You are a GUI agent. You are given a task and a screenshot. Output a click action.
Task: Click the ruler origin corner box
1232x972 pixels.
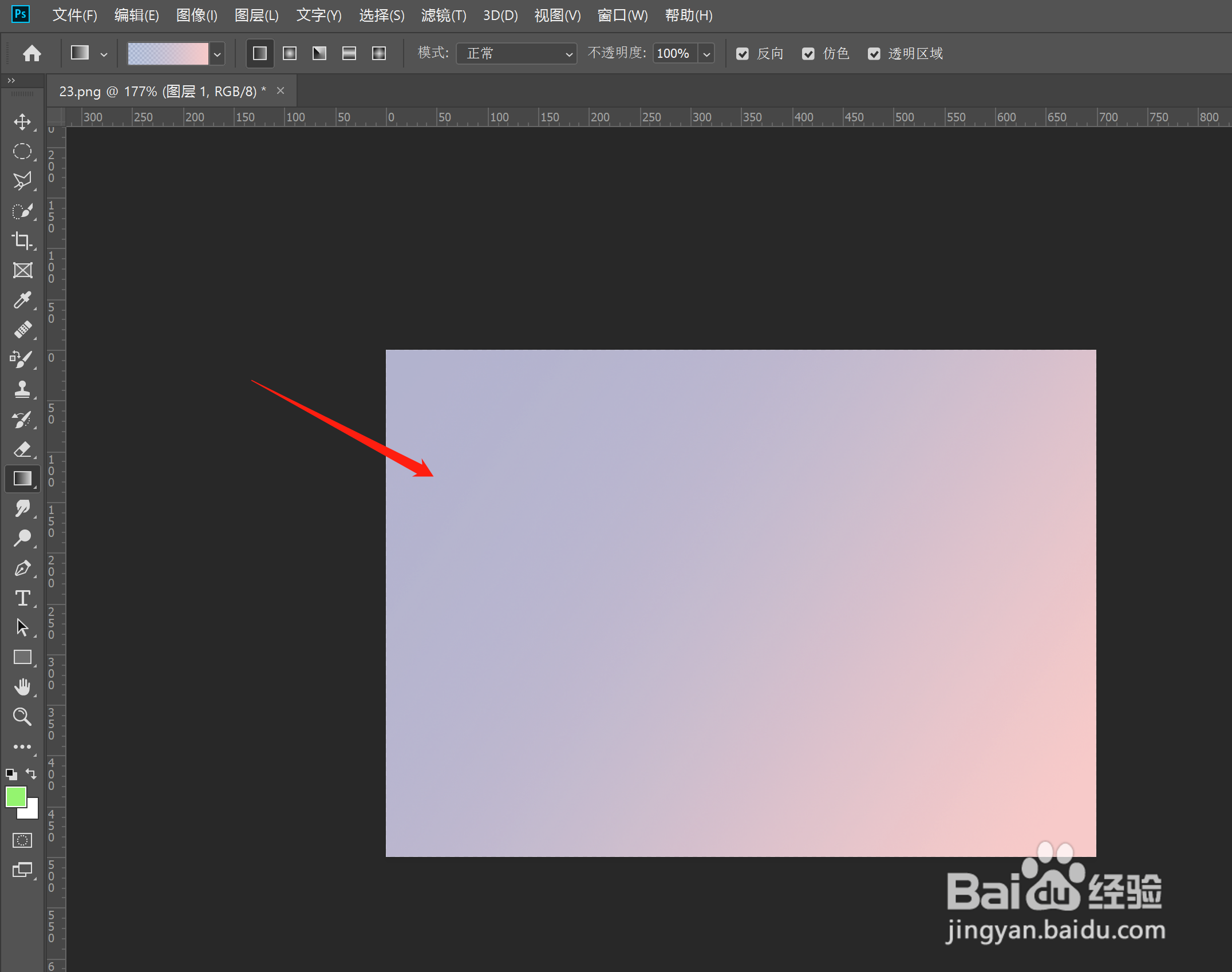[56, 117]
